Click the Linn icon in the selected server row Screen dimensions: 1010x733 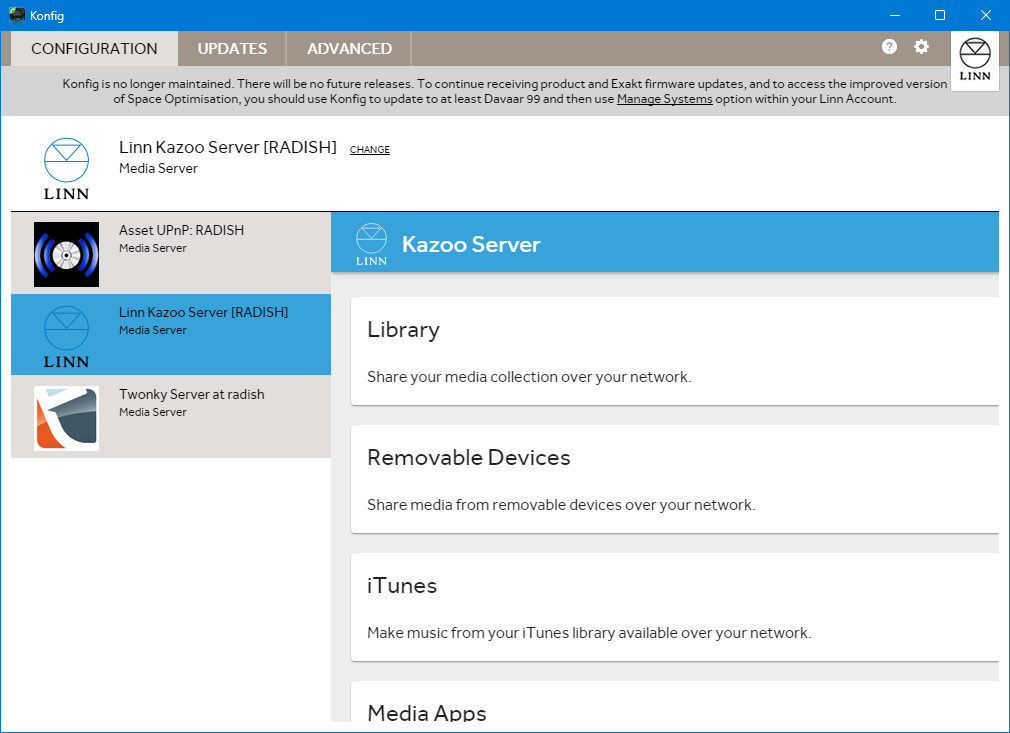pyautogui.click(x=66, y=336)
